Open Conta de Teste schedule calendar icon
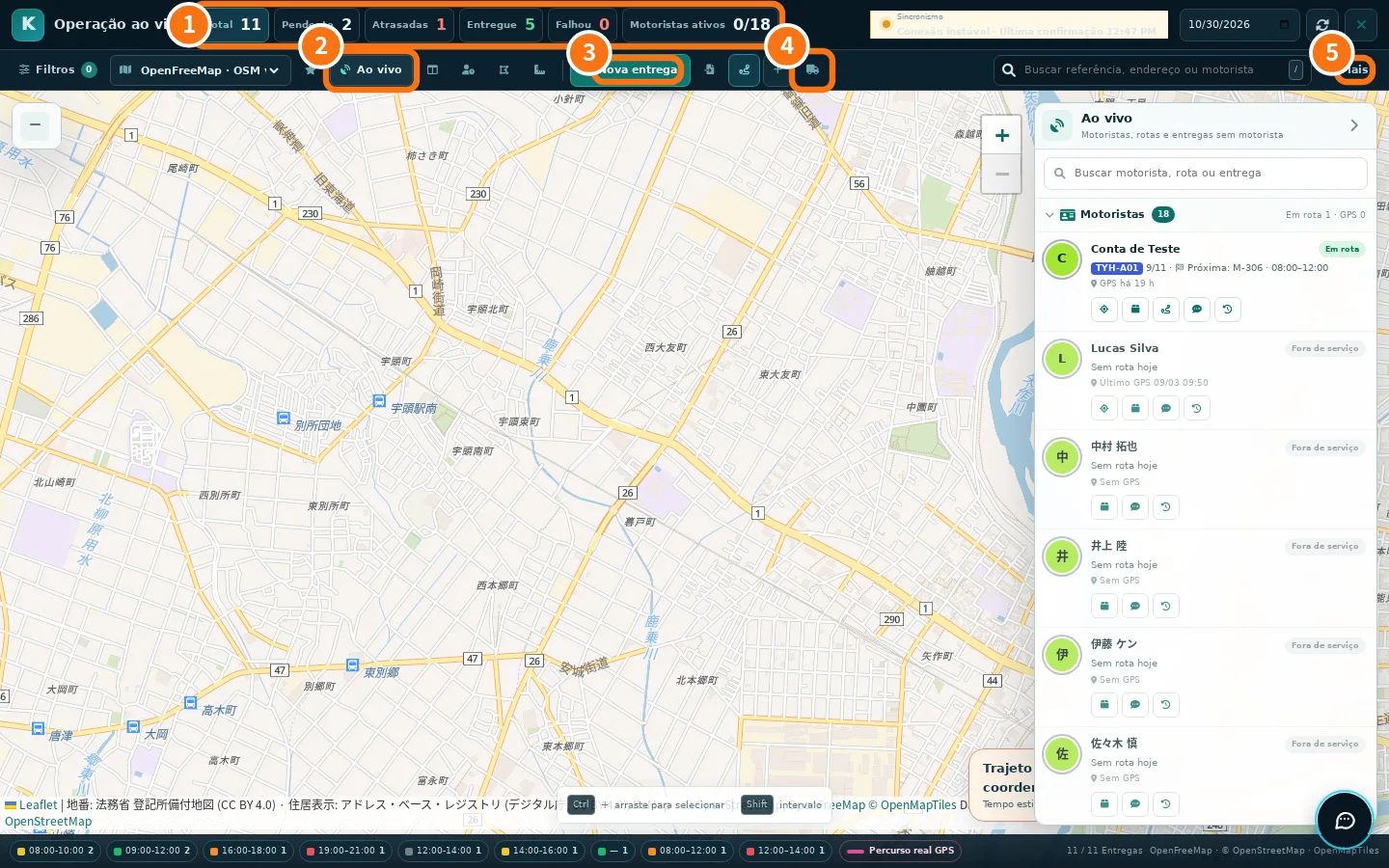Image resolution: width=1389 pixels, height=868 pixels. pos(1135,310)
